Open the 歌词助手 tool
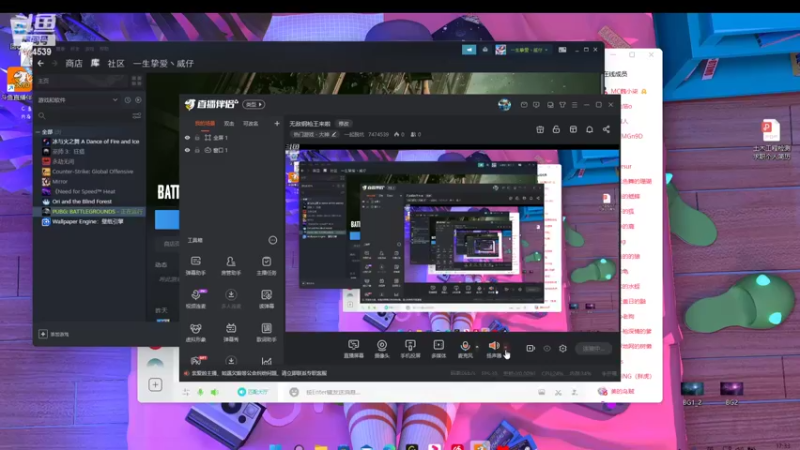The width and height of the screenshot is (800, 450). pyautogui.click(x=266, y=332)
